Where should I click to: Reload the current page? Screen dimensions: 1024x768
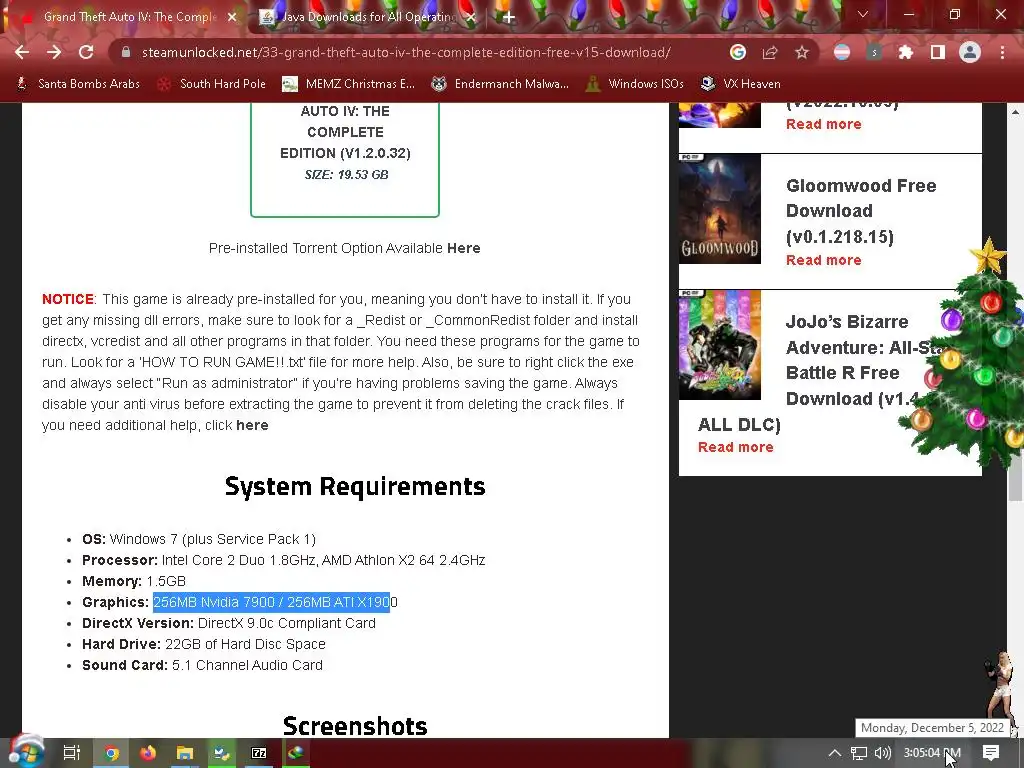[86, 52]
